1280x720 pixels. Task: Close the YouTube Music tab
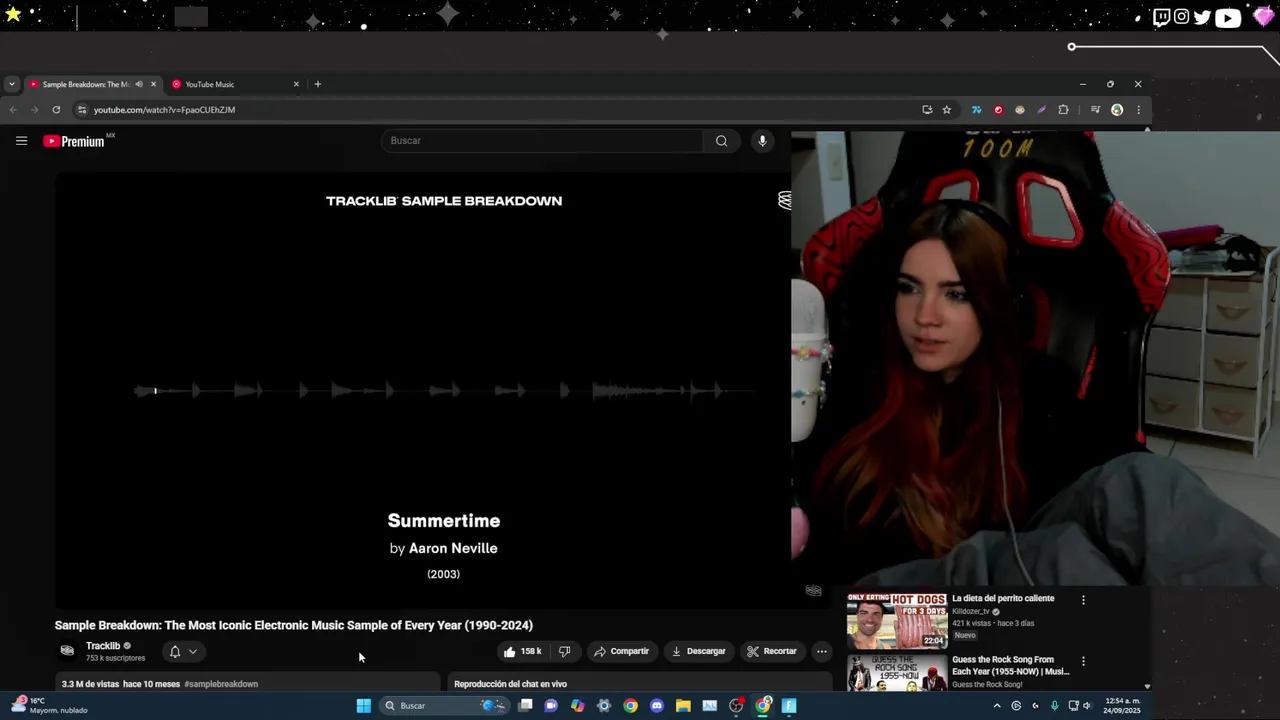[296, 84]
